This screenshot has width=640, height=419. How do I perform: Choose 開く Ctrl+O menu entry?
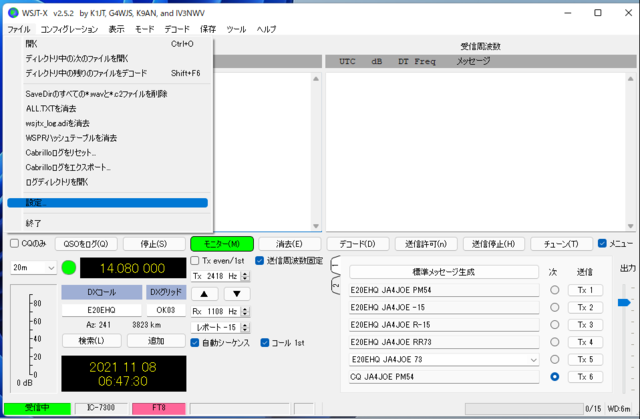(107, 44)
